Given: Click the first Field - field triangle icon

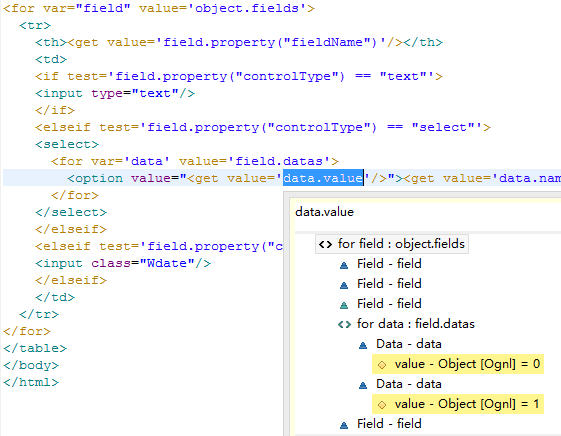Looking at the screenshot, I should click(344, 265).
